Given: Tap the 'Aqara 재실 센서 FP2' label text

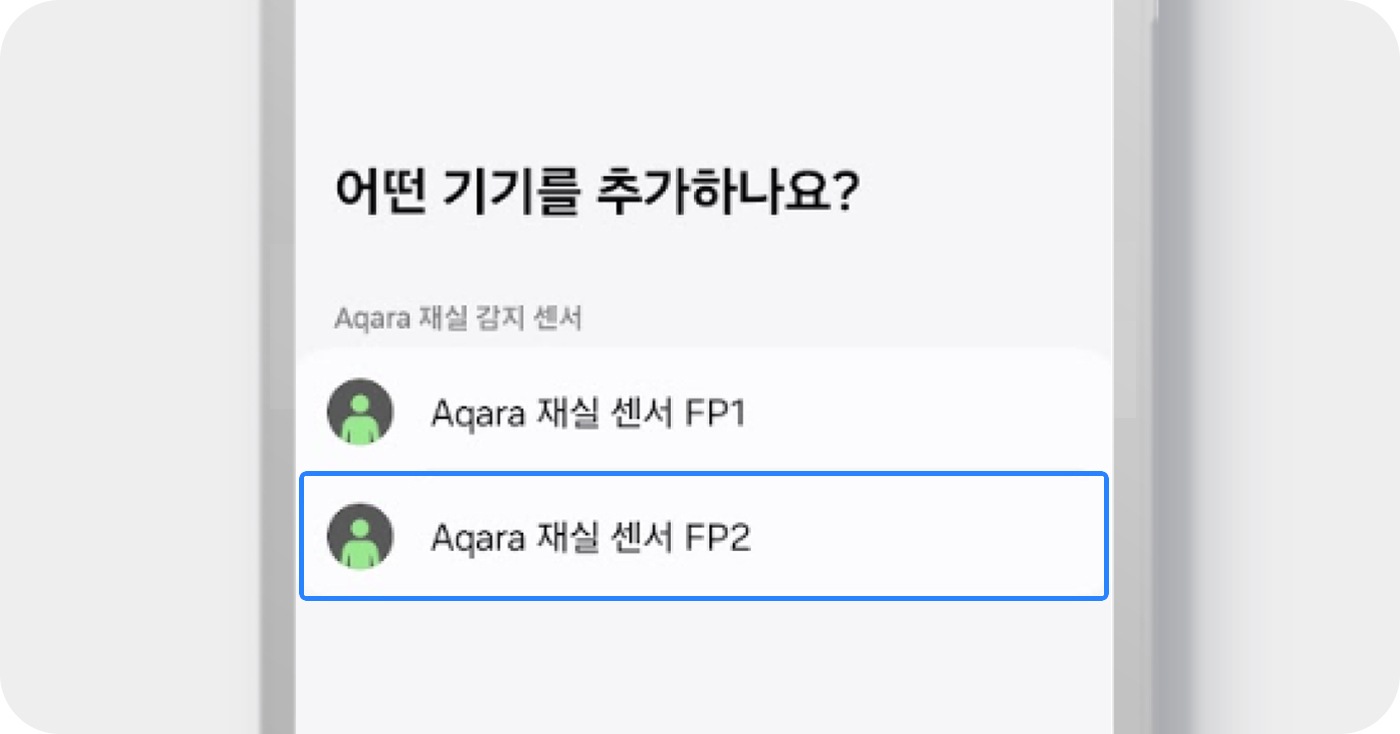Looking at the screenshot, I should (x=590, y=538).
